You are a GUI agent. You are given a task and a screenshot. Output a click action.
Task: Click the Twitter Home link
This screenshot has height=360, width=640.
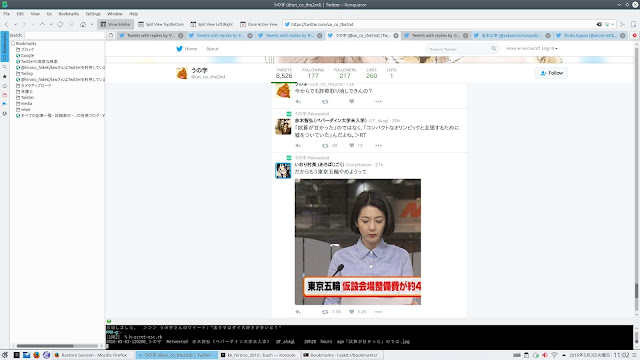187,49
